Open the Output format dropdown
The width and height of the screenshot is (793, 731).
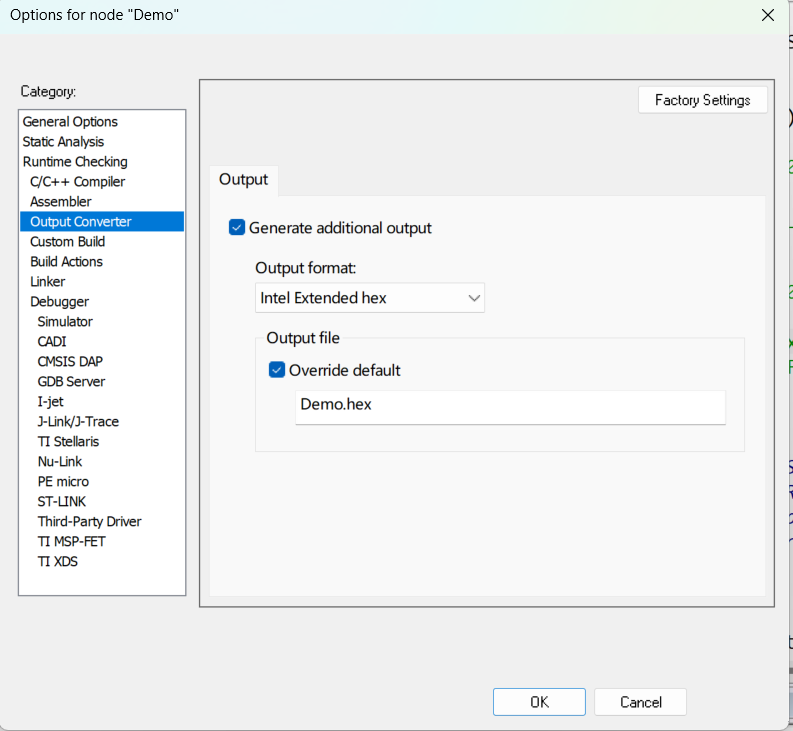[x=370, y=297]
